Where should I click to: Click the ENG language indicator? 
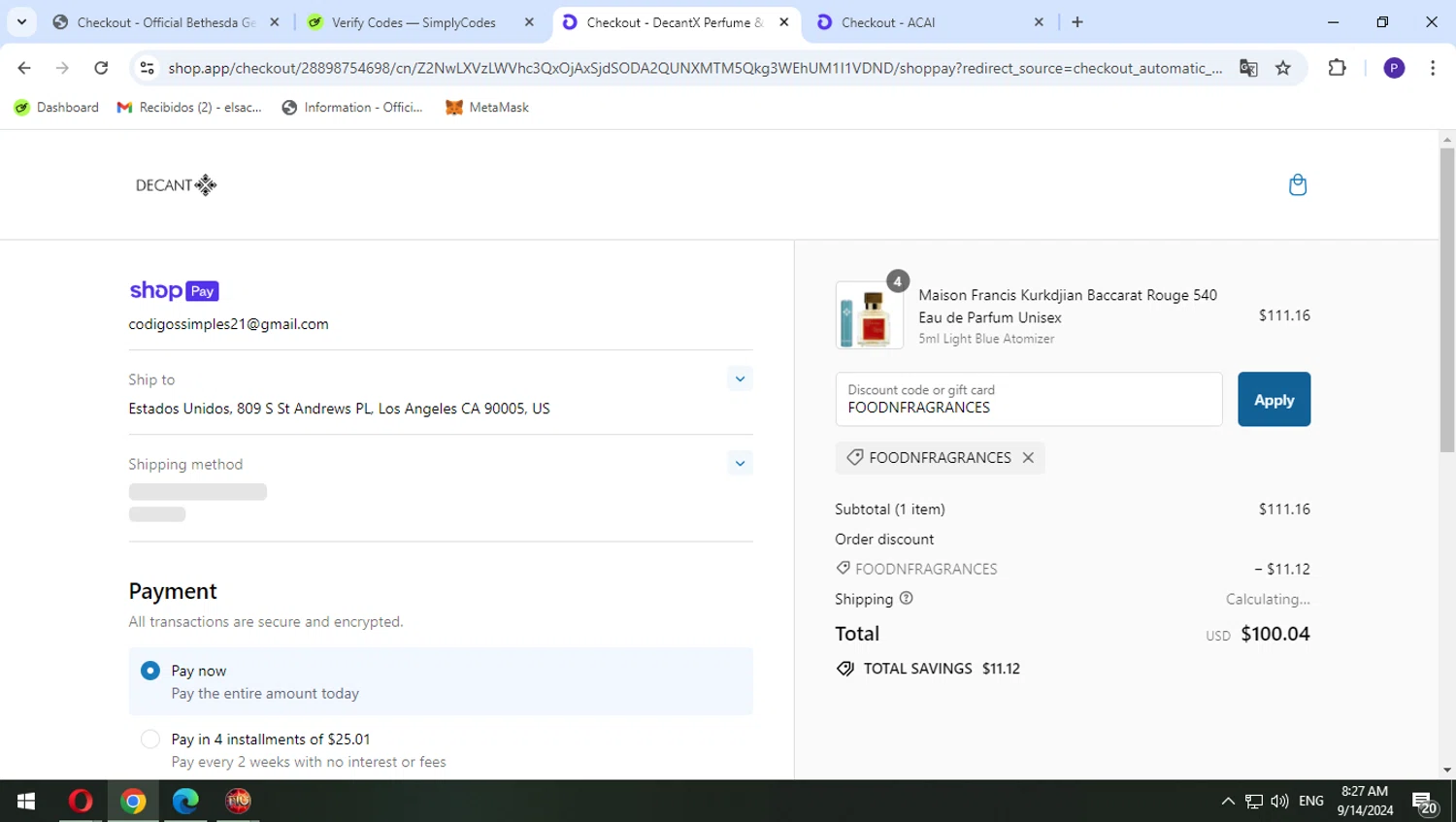click(x=1311, y=801)
